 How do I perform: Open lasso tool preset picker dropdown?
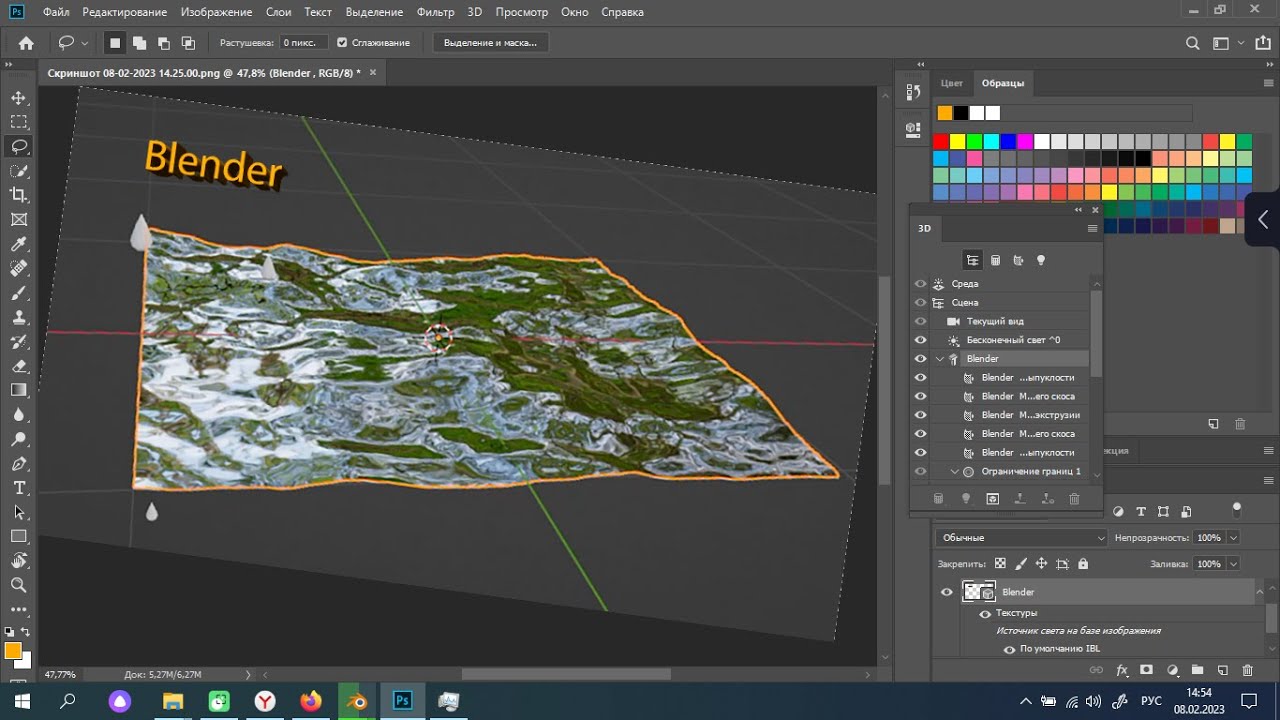tap(85, 43)
